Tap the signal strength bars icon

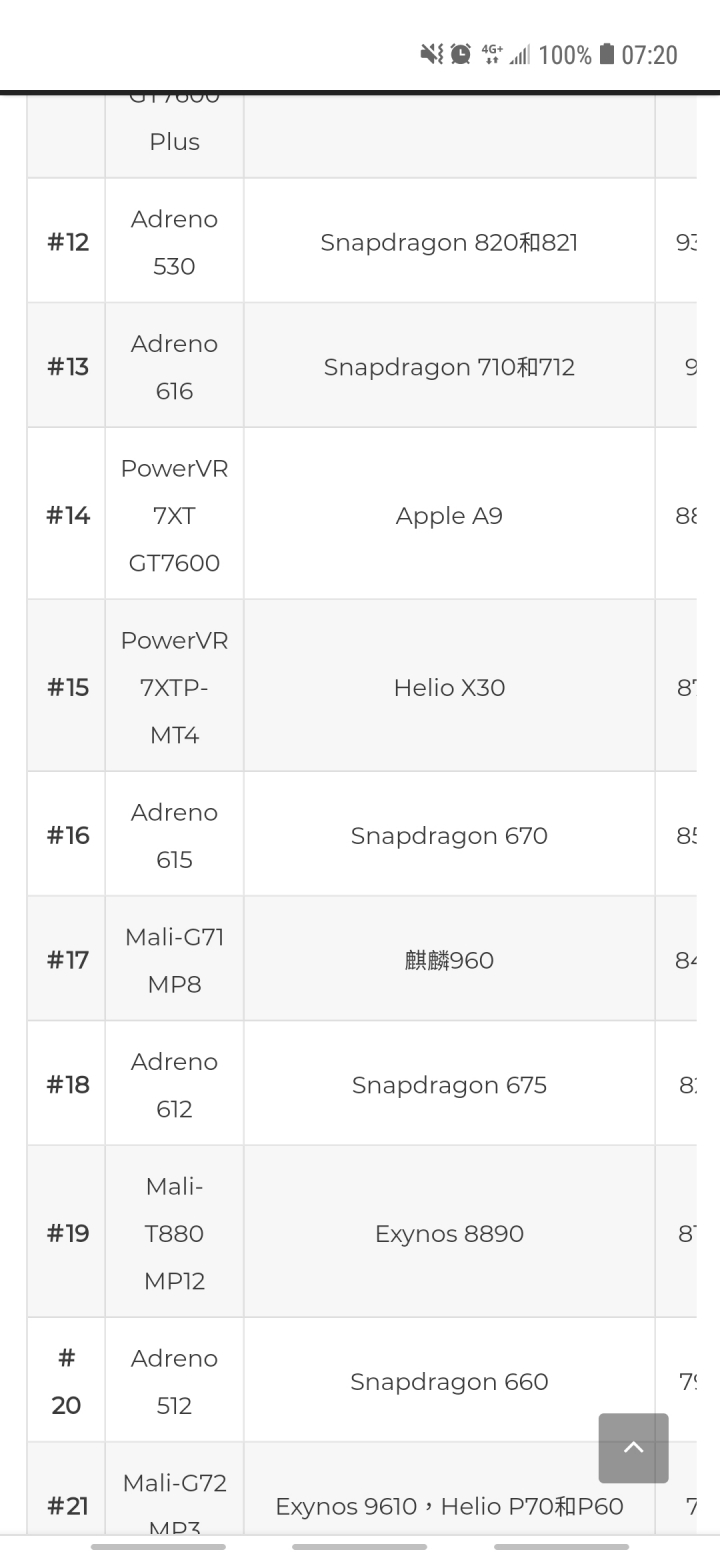click(519, 54)
